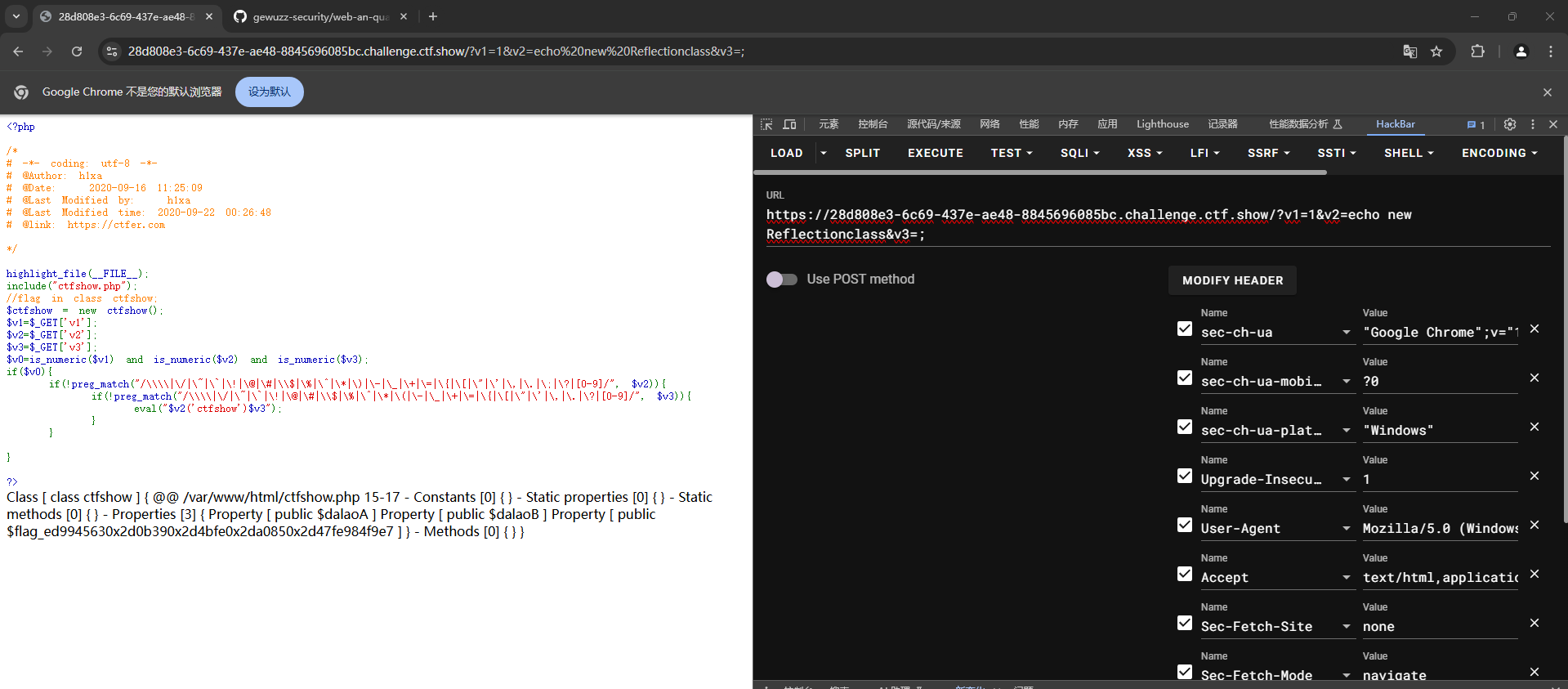Open the 应用 DevTools tab
Image resolution: width=1568 pixels, height=689 pixels.
(x=1107, y=124)
